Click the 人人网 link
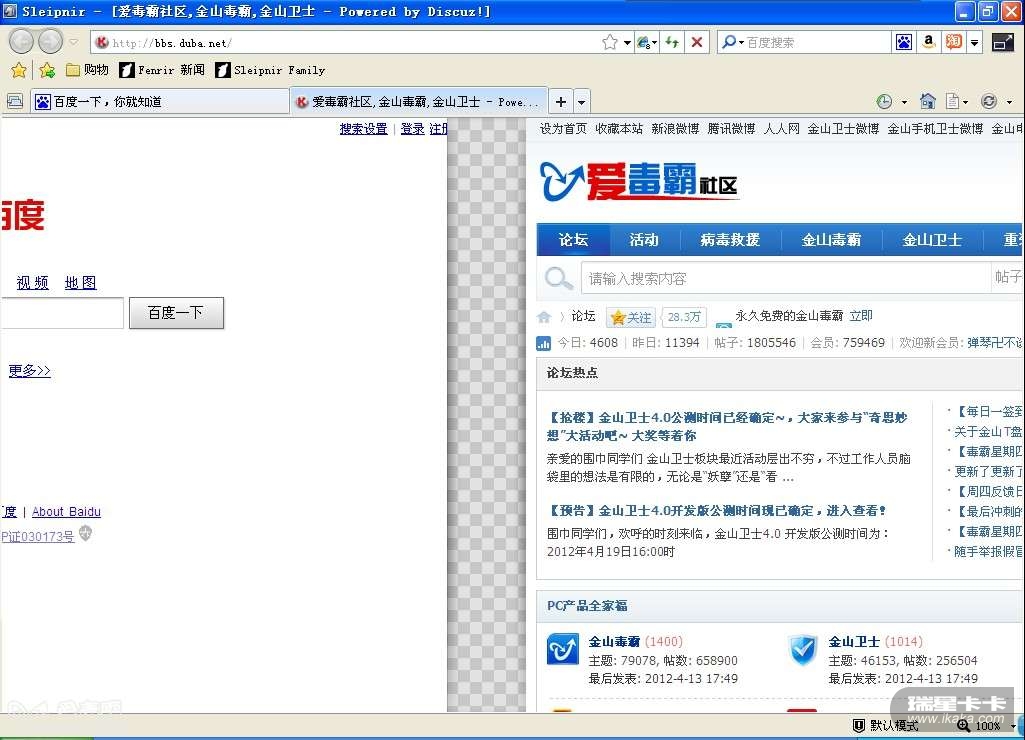The height and width of the screenshot is (740, 1025). [x=781, y=129]
